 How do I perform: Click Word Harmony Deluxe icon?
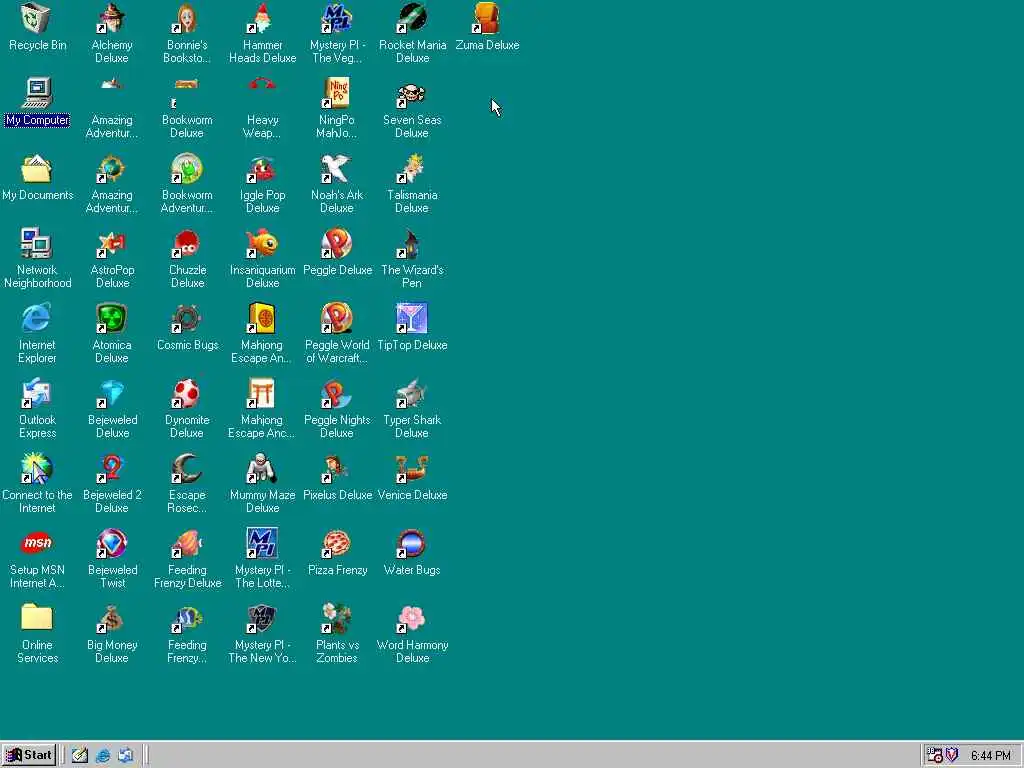point(412,619)
